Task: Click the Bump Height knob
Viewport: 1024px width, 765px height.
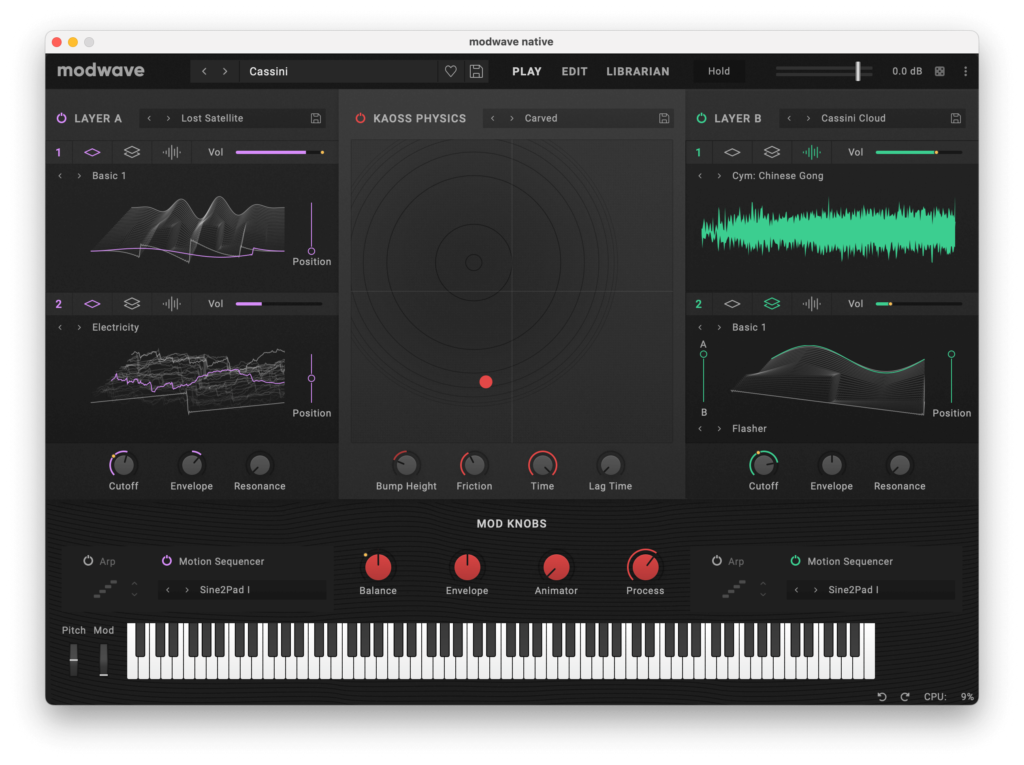Action: pyautogui.click(x=406, y=464)
